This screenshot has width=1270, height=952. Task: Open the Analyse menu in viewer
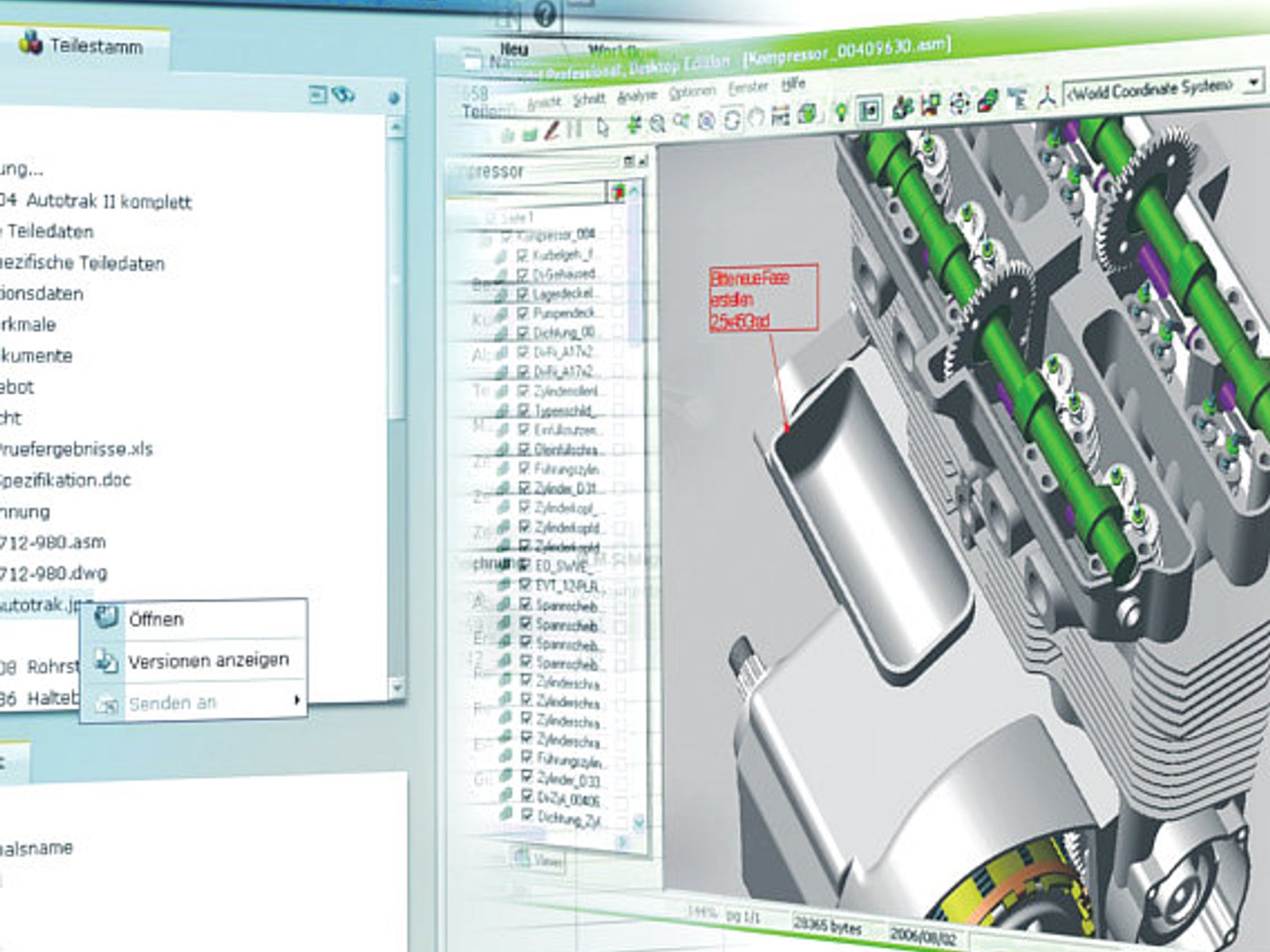point(637,96)
